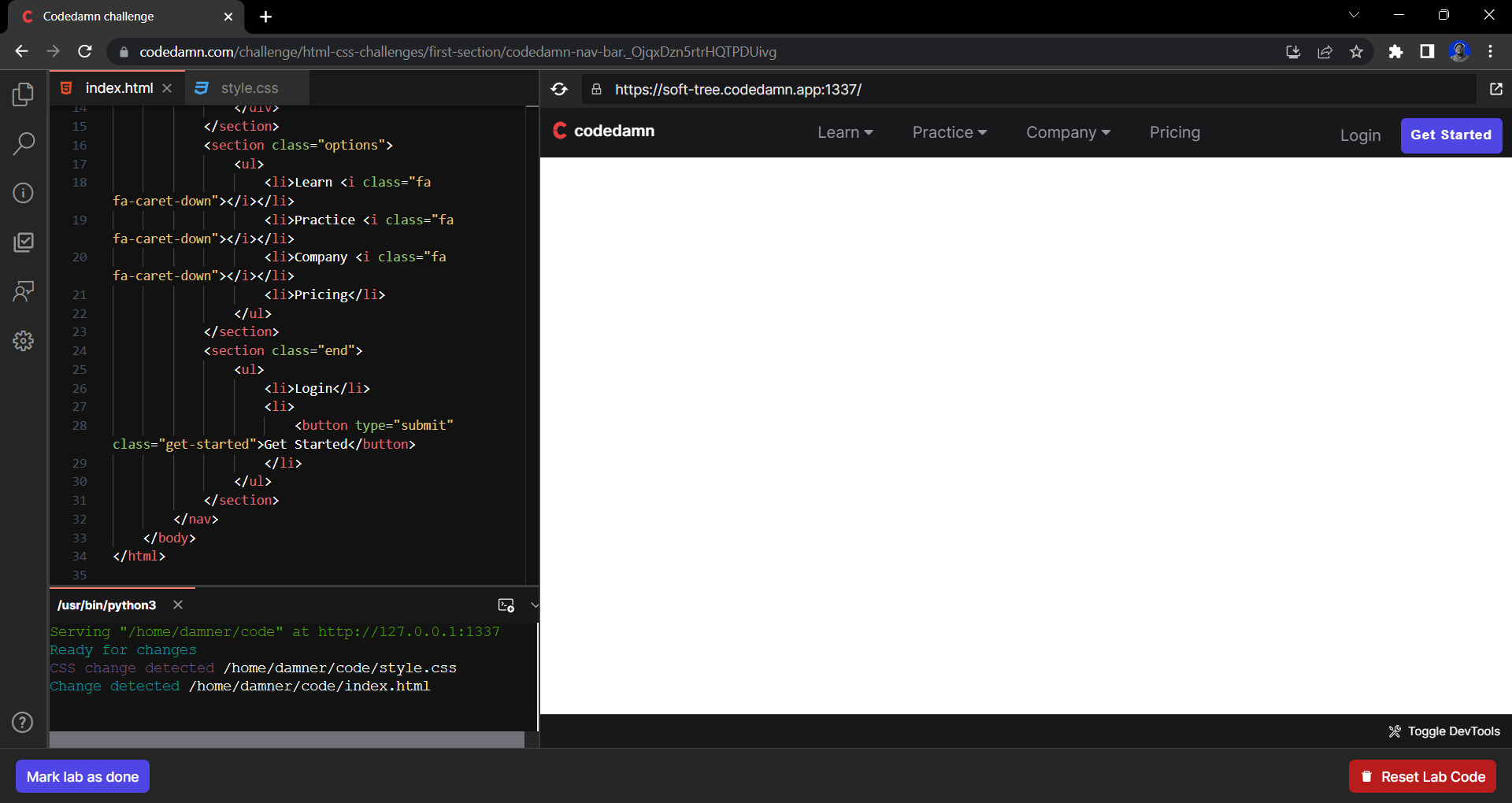Click the extensions puzzle icon in browser toolbar
1512x803 pixels.
1395,51
